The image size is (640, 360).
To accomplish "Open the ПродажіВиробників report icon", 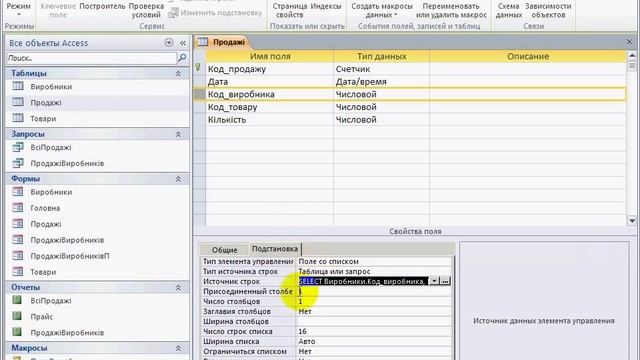I will (x=17, y=332).
